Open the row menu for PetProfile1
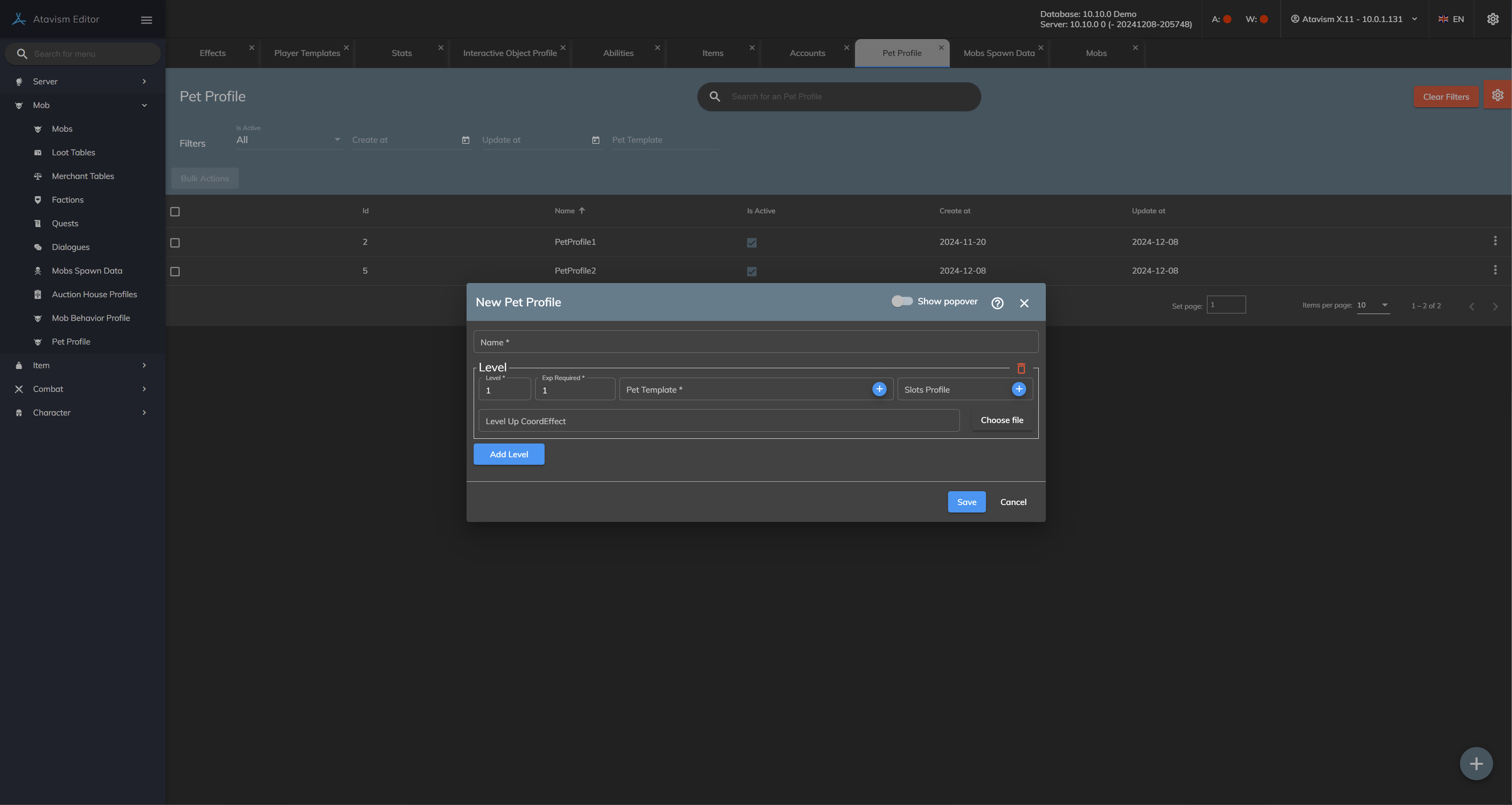 click(1494, 241)
